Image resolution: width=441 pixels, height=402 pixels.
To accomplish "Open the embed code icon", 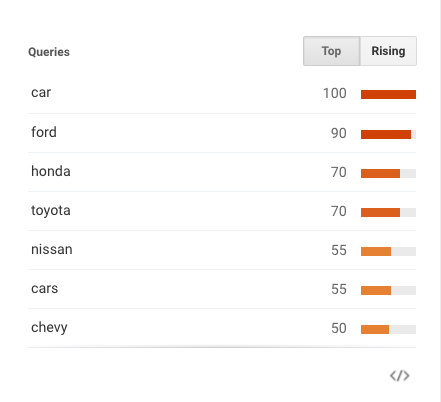I will (x=399, y=376).
